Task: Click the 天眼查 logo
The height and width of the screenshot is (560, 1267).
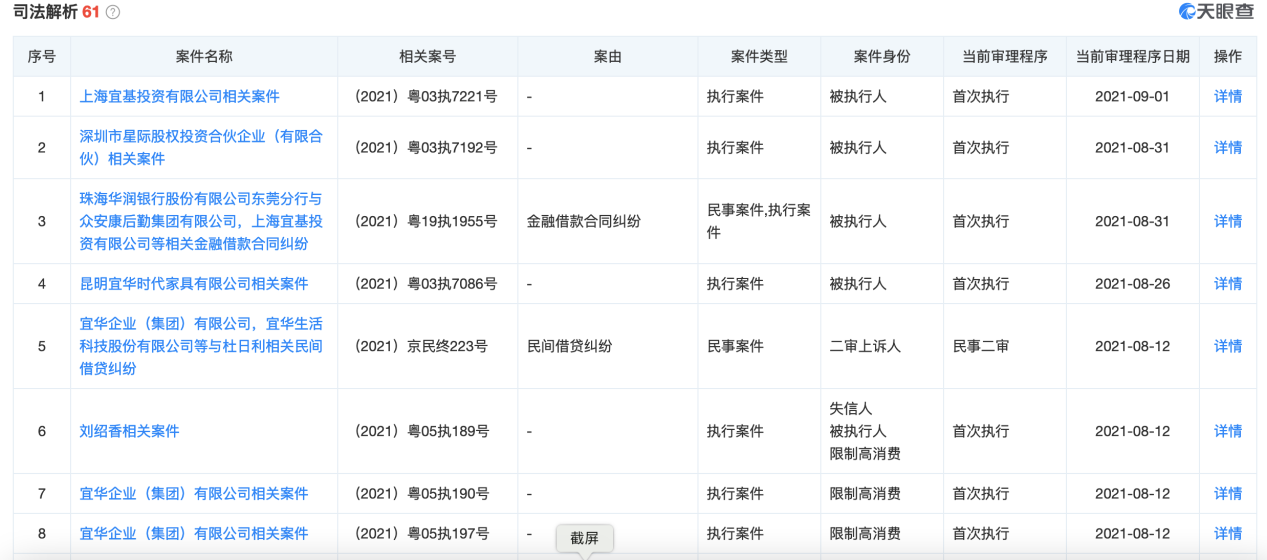Action: 1216,12
